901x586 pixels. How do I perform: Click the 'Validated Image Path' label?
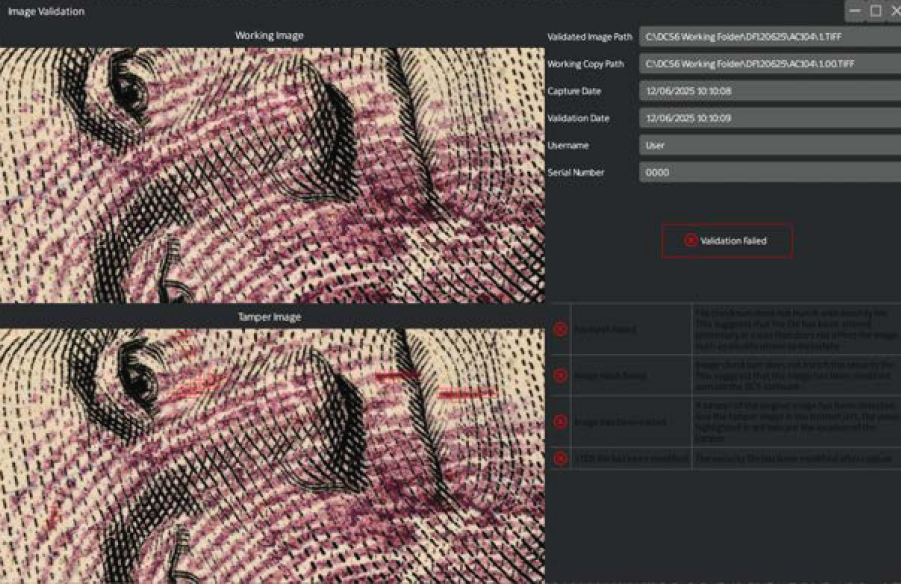tap(590, 37)
